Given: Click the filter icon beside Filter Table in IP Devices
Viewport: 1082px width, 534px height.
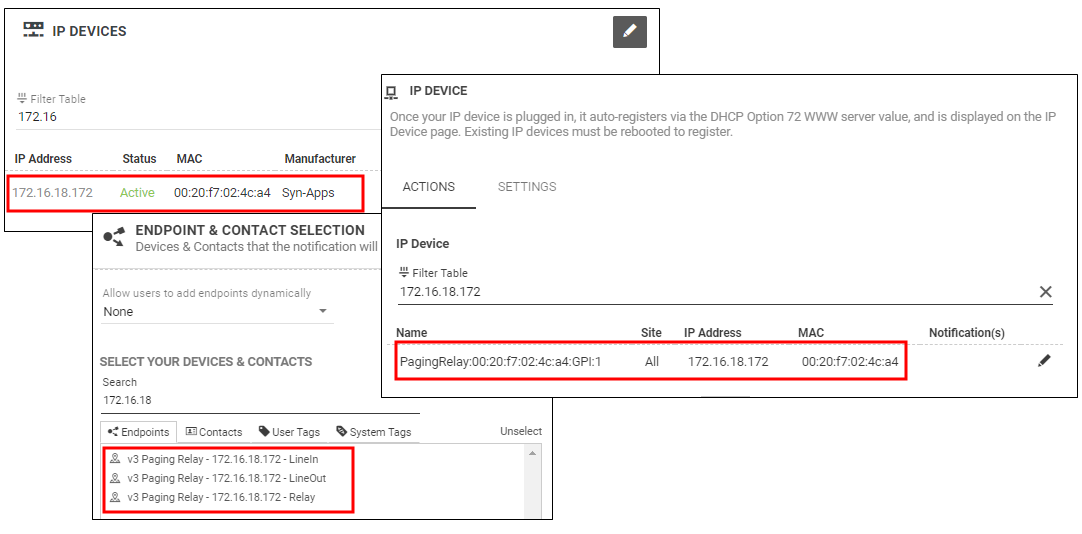Looking at the screenshot, I should (22, 99).
